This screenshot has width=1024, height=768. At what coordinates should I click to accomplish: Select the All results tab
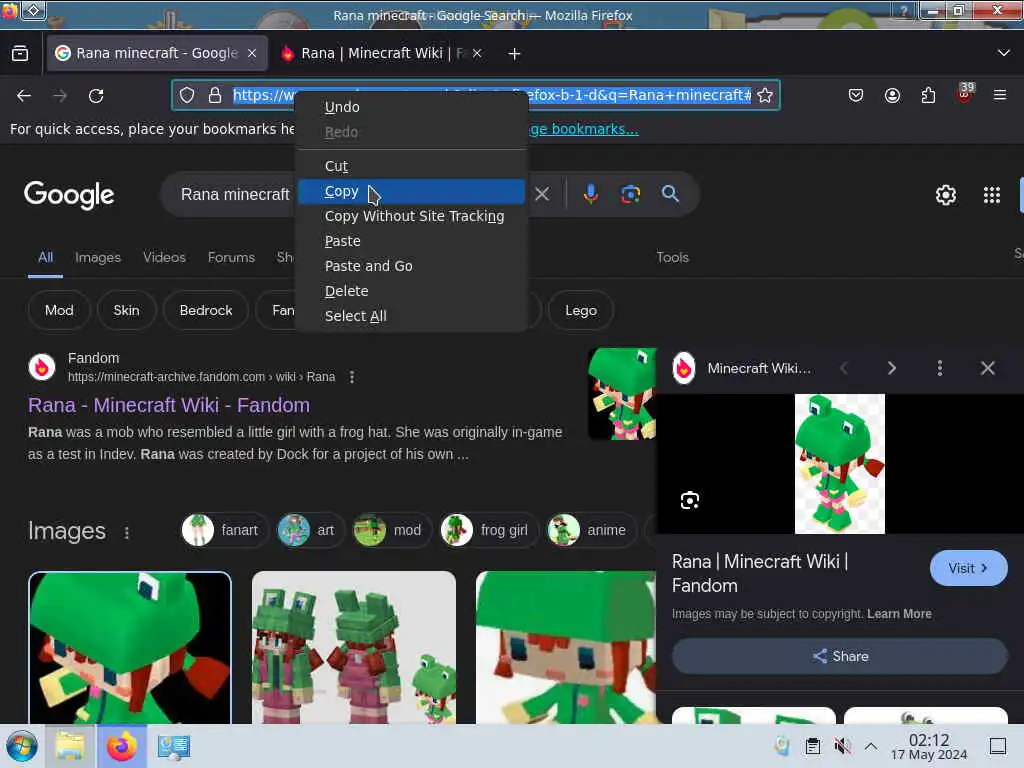pos(45,257)
